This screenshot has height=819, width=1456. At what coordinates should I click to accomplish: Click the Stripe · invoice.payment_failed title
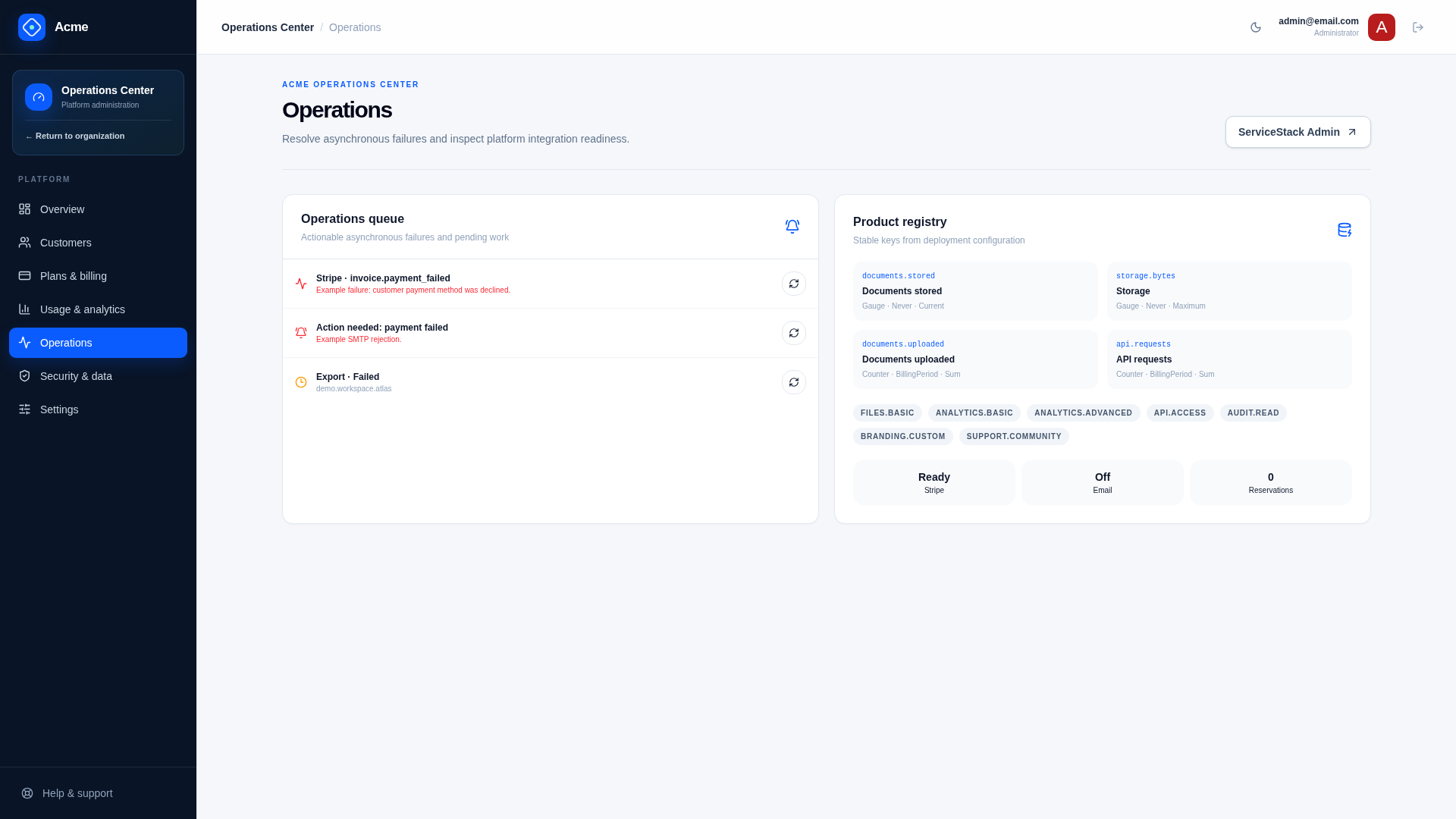383,278
